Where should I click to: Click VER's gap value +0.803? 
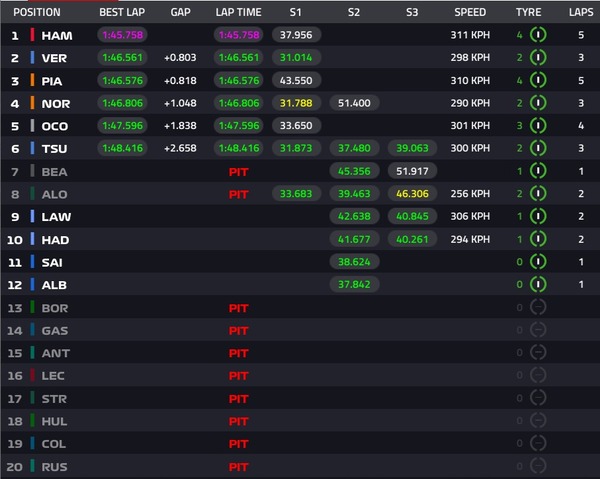pos(180,57)
